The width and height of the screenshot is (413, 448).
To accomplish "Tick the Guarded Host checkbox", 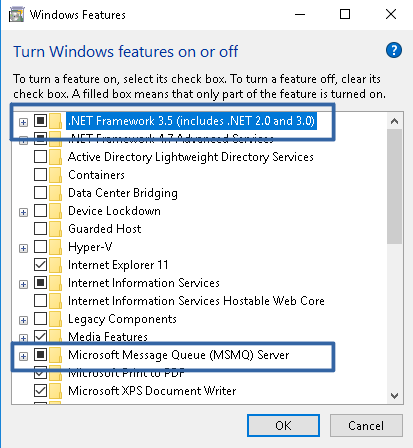I will click(40, 228).
